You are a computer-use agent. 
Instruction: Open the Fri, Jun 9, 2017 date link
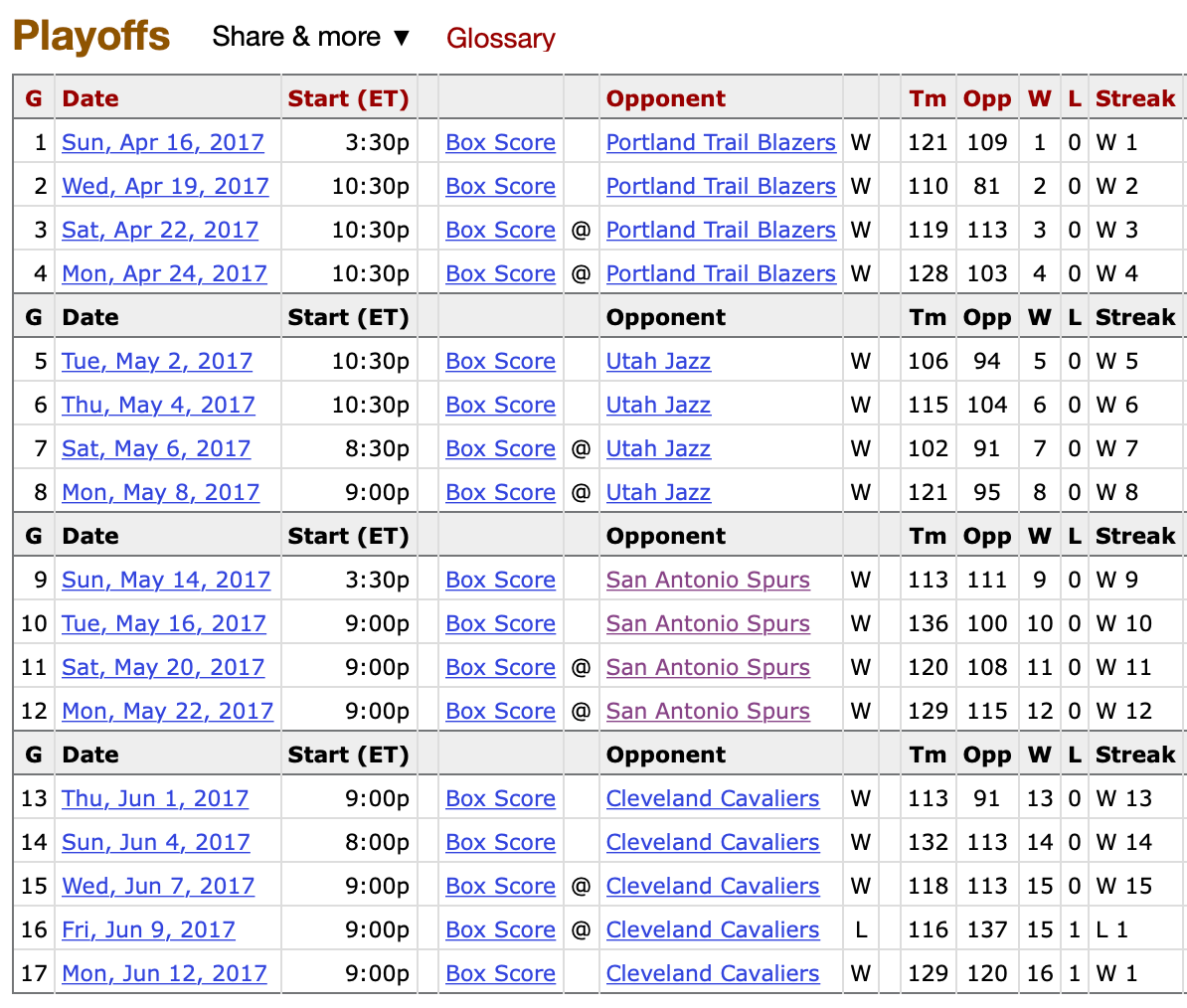click(148, 930)
